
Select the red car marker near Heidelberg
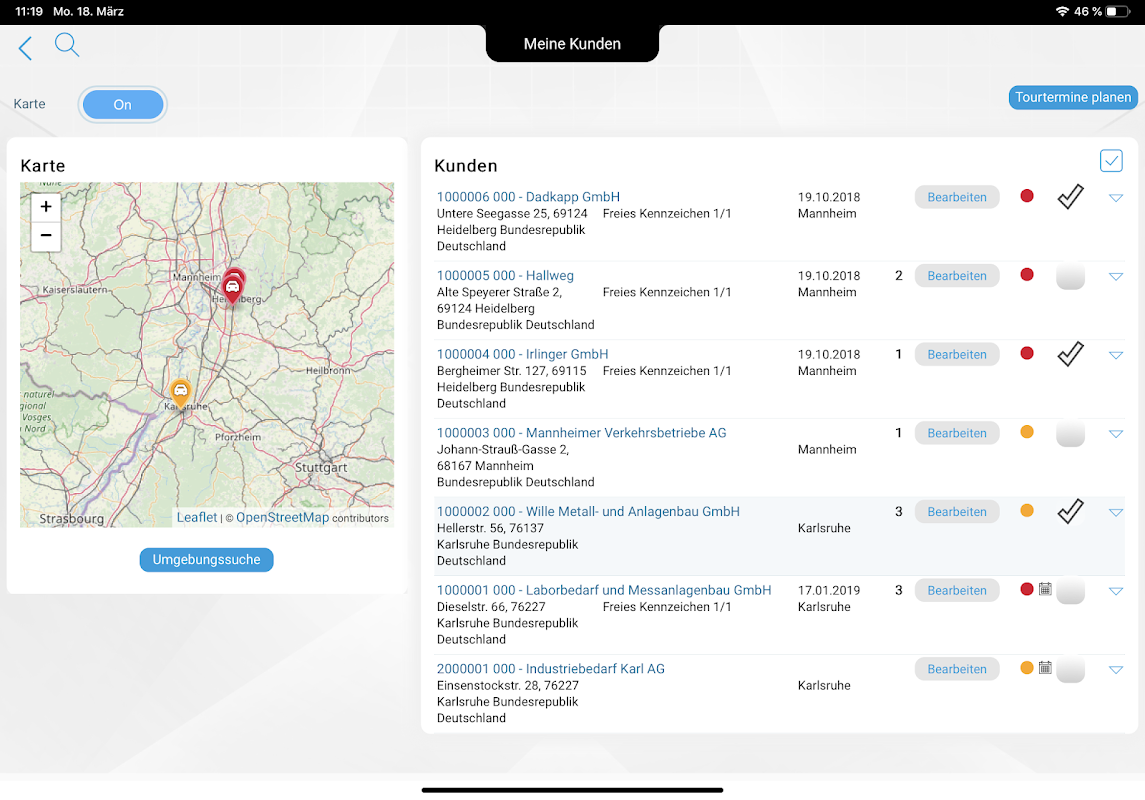click(232, 289)
